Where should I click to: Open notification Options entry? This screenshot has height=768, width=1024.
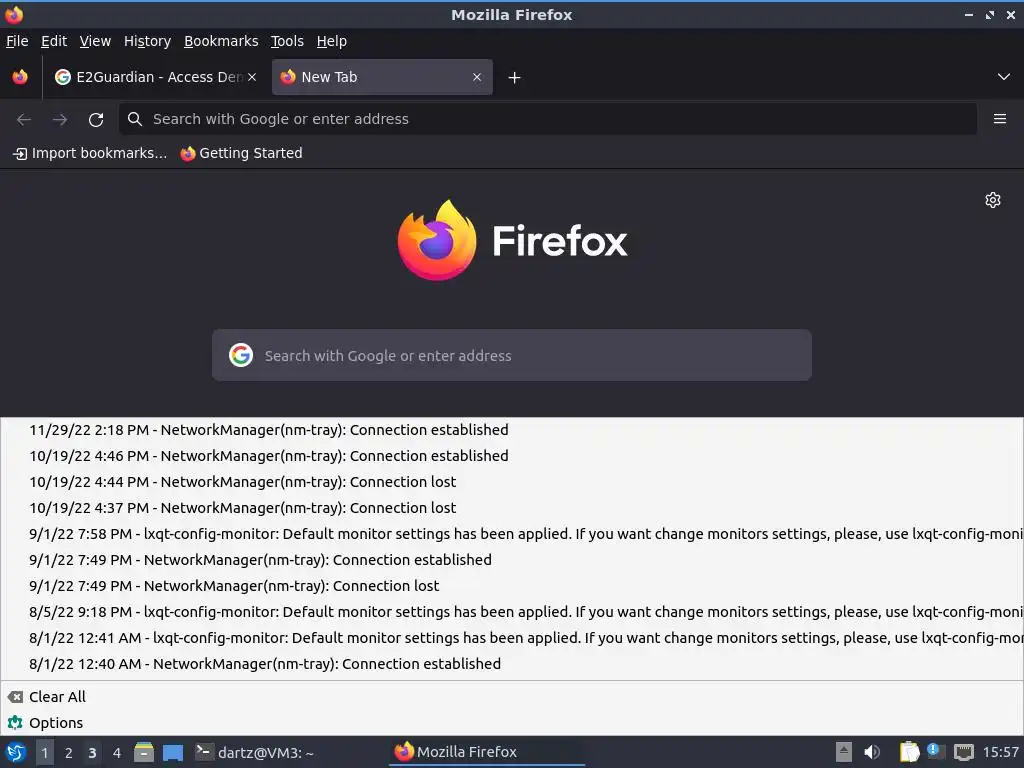click(512, 723)
